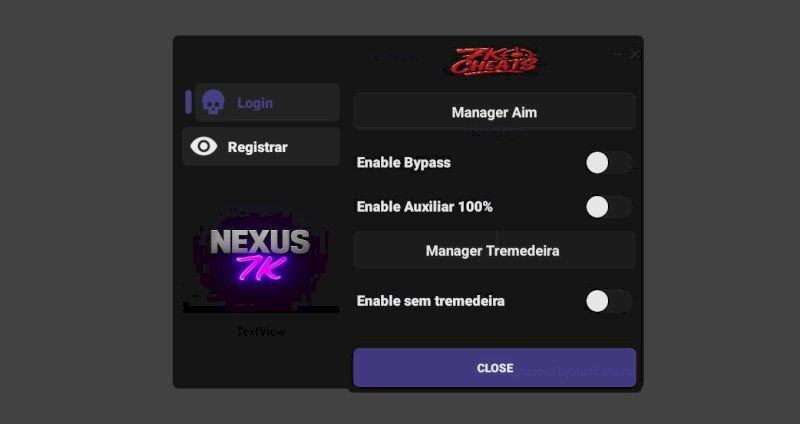Close the window using the X icon
This screenshot has height=424, width=800.
(x=635, y=54)
